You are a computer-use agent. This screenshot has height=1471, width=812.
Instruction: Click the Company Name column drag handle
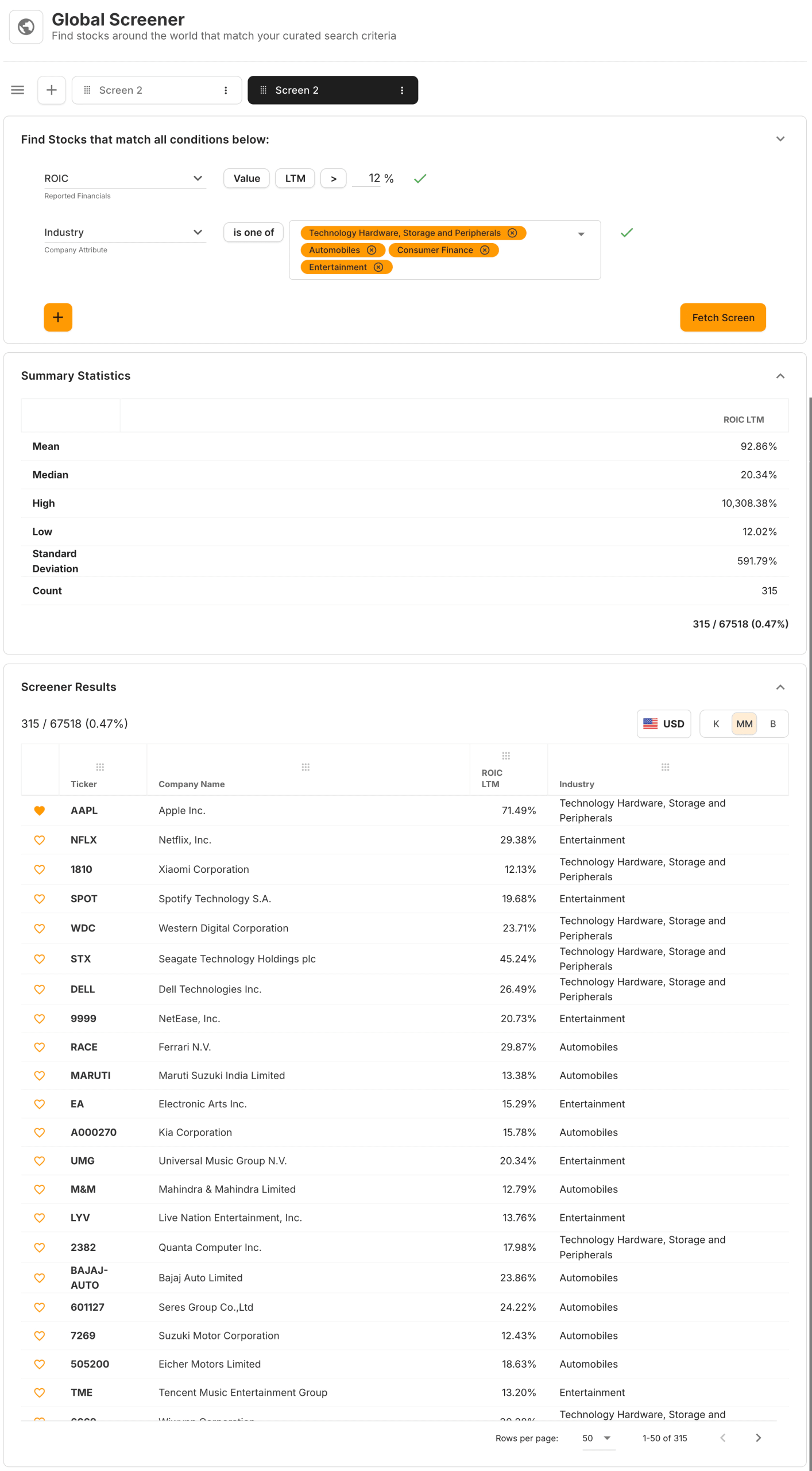[306, 767]
